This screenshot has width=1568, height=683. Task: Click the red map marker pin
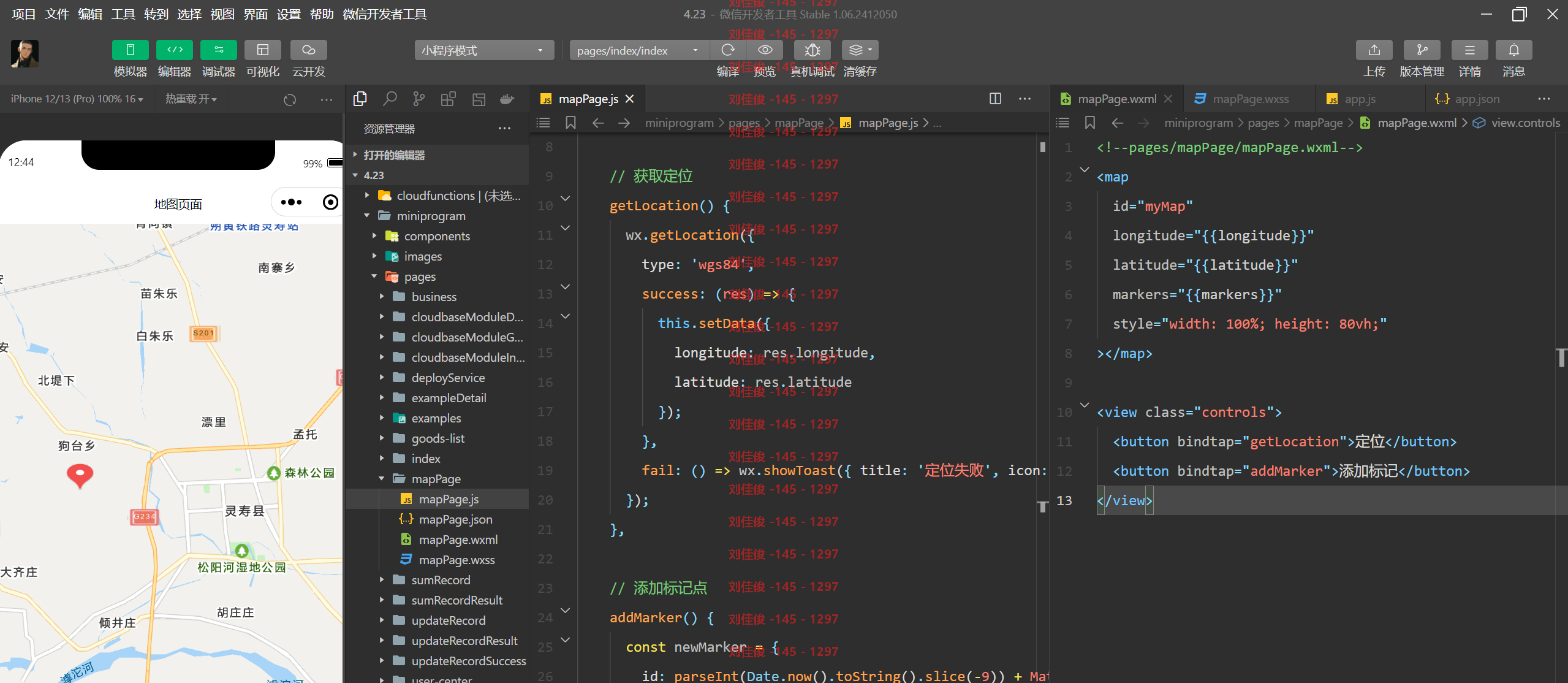pos(80,475)
